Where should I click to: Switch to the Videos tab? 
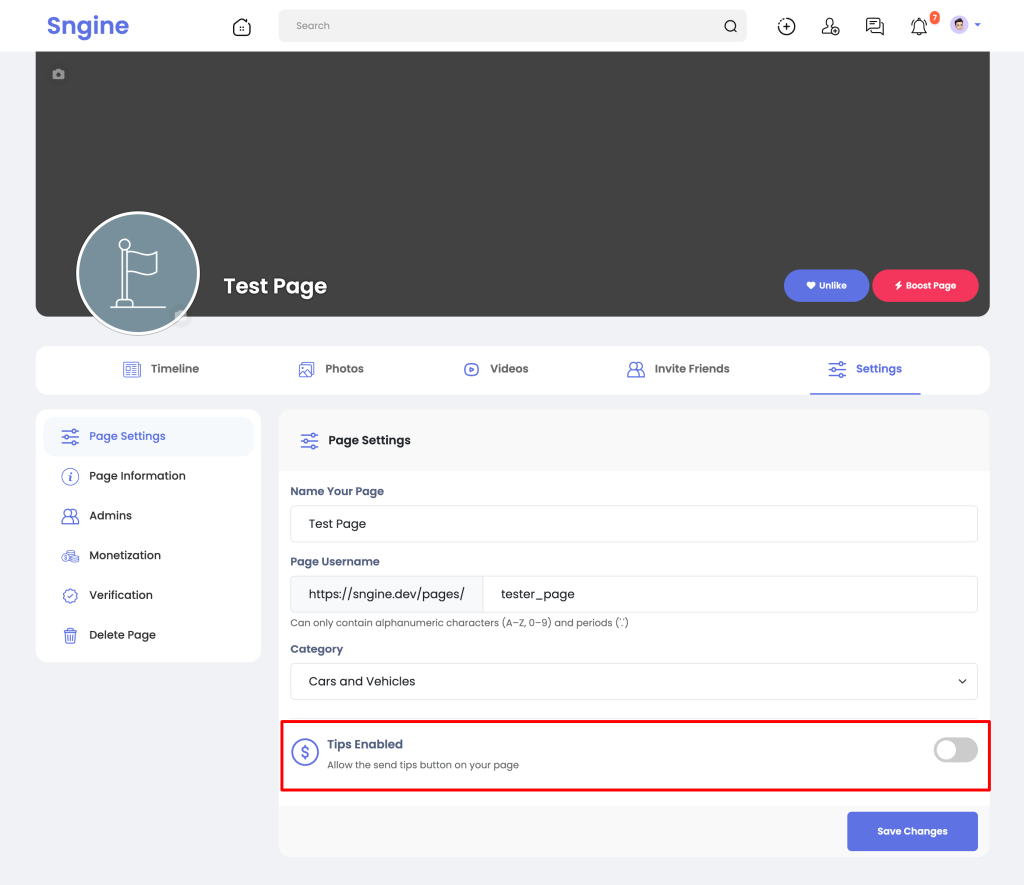pyautogui.click(x=496, y=369)
